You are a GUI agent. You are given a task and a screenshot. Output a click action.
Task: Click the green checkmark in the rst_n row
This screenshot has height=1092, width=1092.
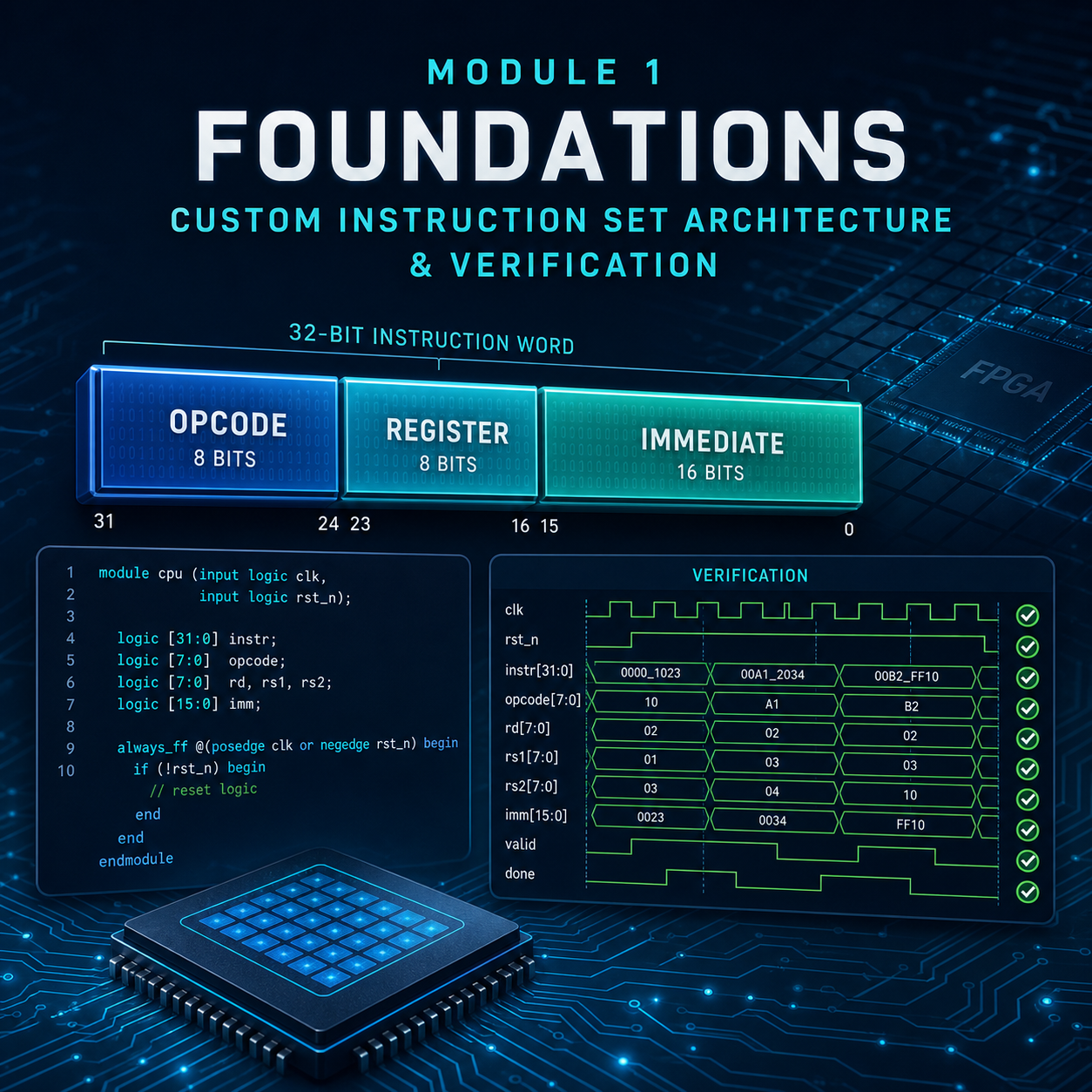tap(1028, 646)
